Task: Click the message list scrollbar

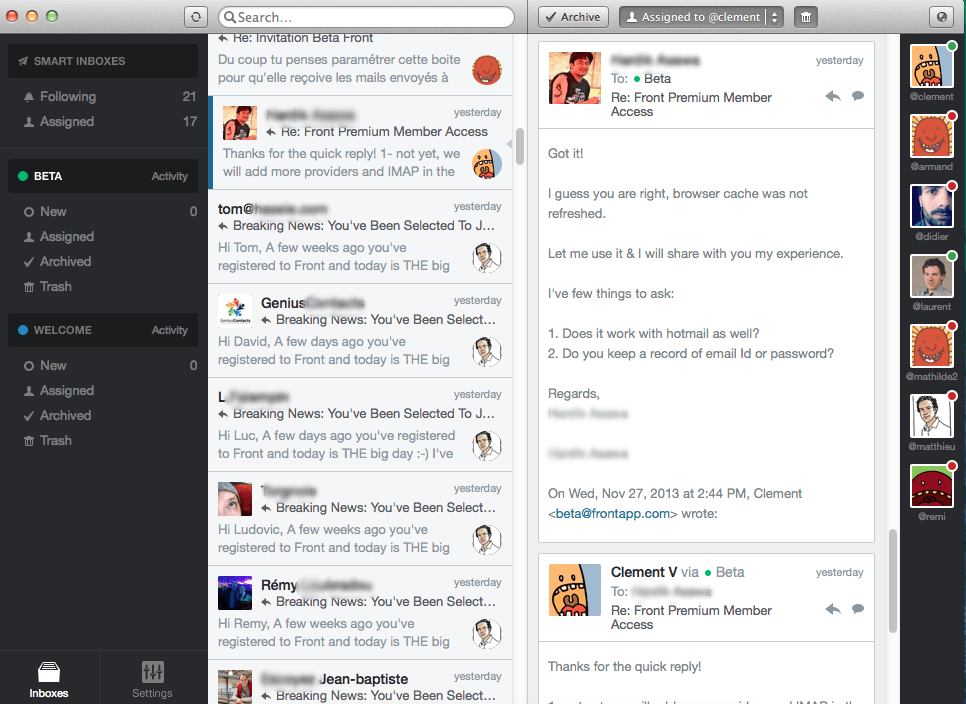Action: coord(519,147)
